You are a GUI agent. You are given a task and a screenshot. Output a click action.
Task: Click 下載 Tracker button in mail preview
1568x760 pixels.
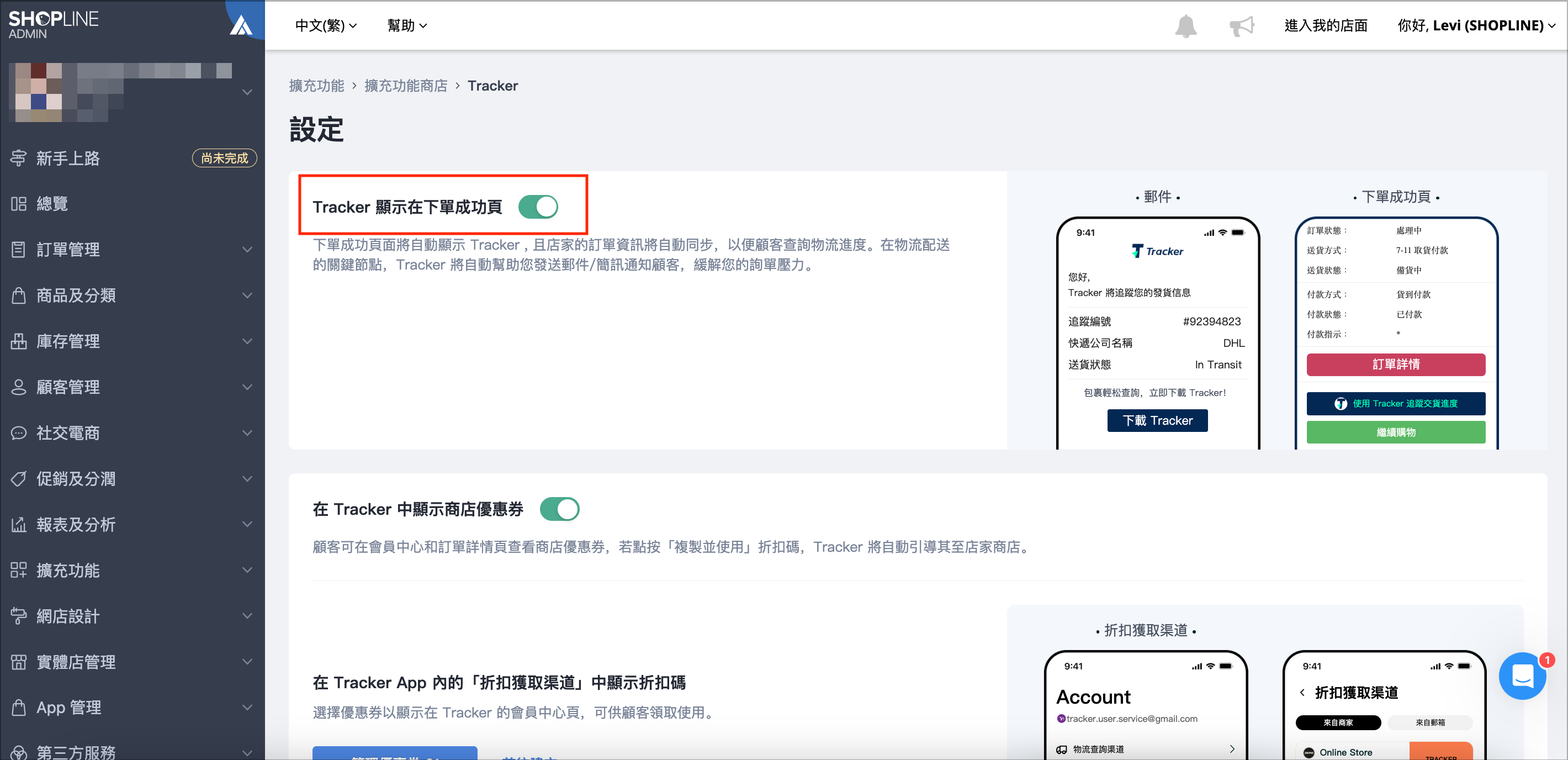pos(1157,421)
